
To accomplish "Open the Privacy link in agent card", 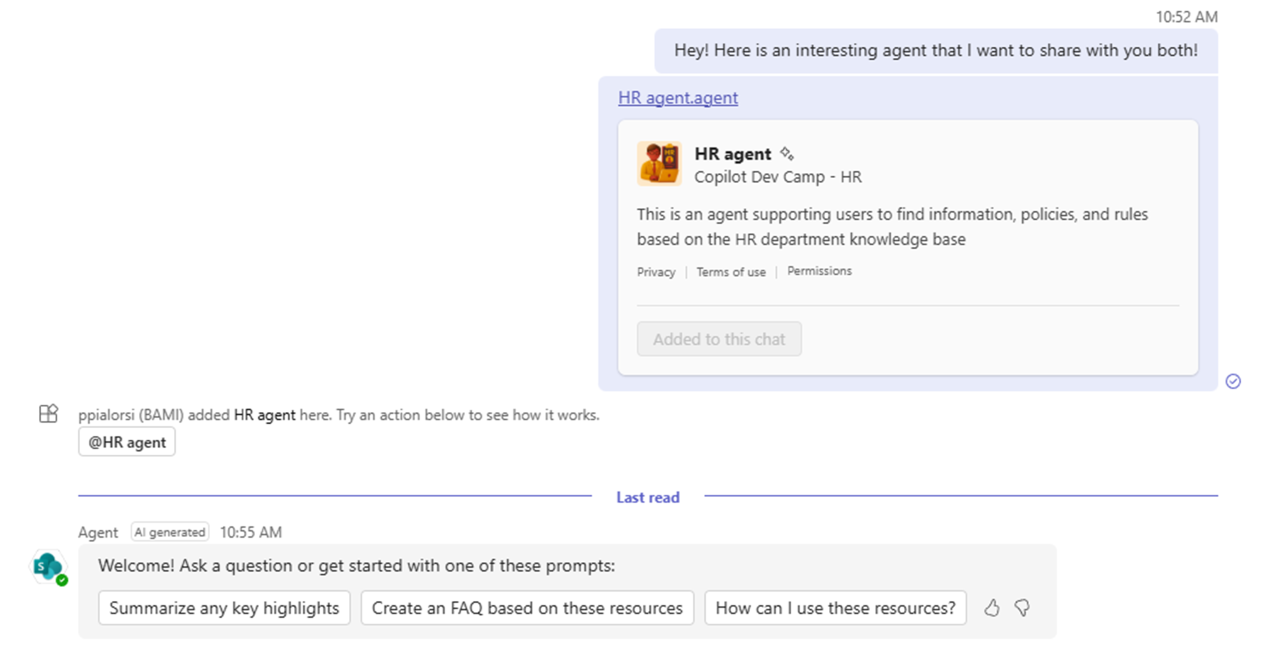I will coord(656,272).
